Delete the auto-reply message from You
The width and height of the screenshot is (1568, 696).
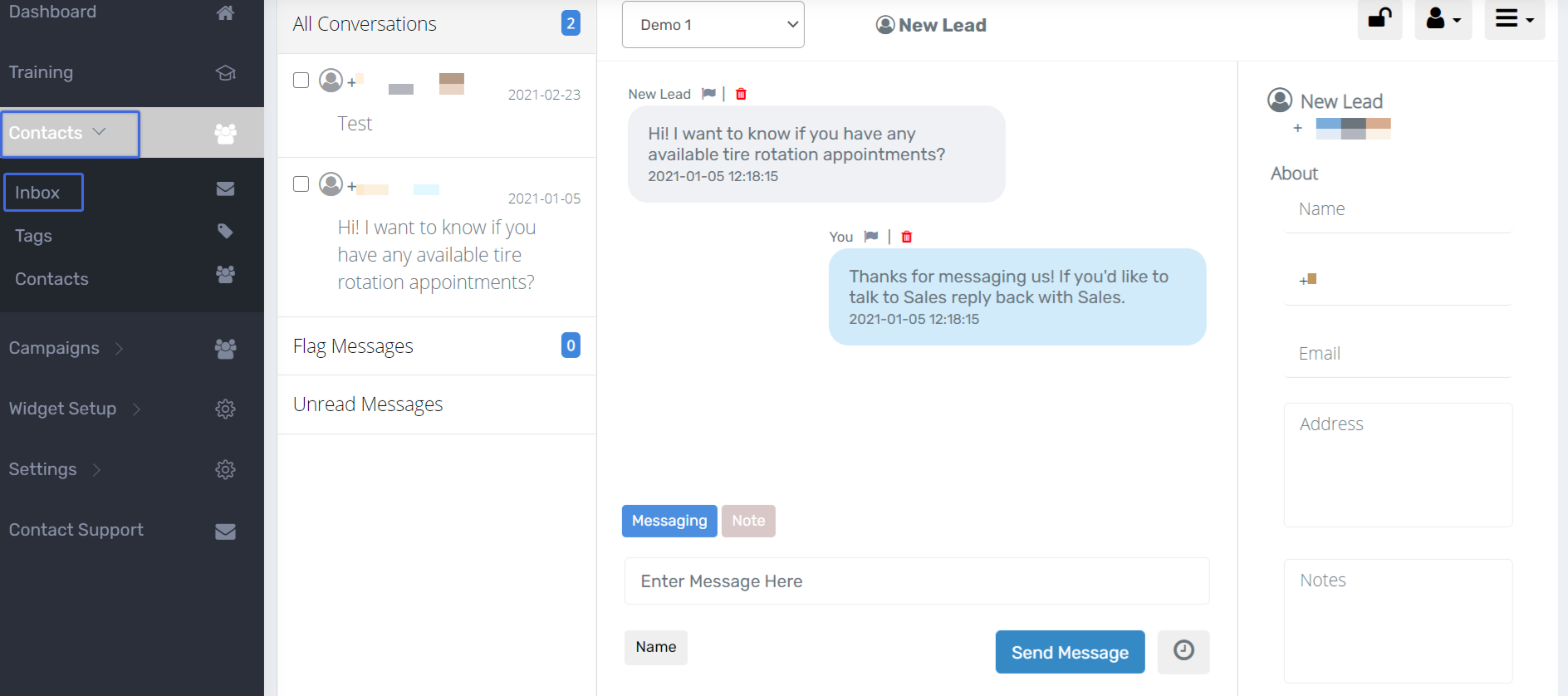tap(906, 237)
